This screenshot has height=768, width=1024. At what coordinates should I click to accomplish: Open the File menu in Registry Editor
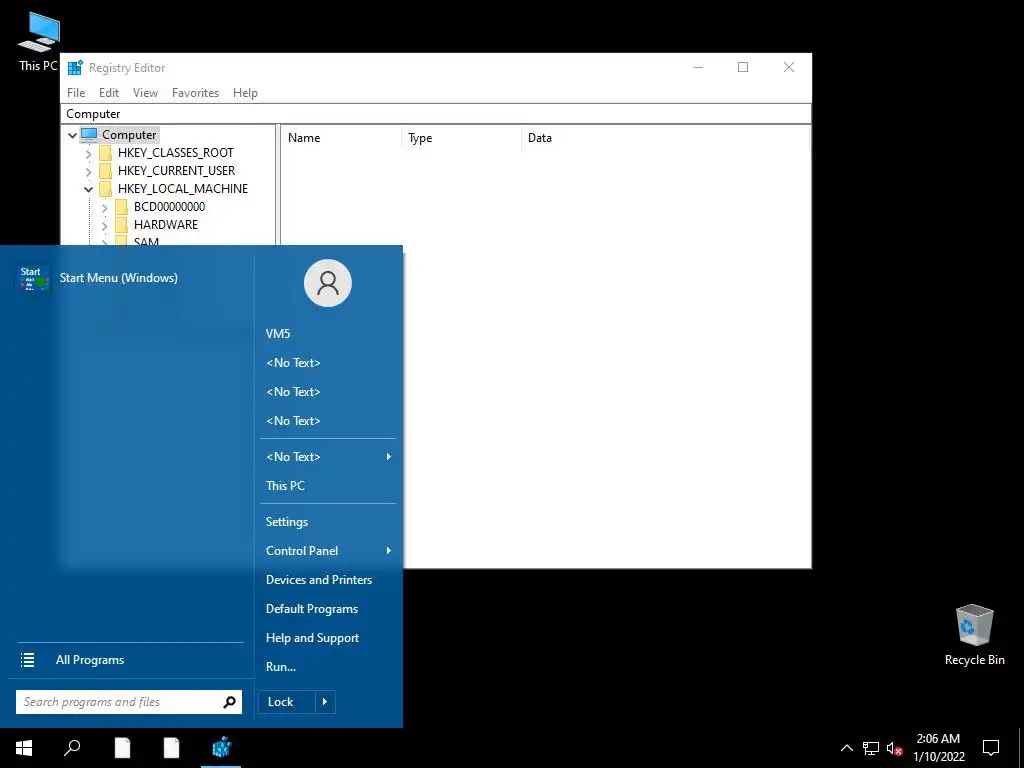pos(76,93)
